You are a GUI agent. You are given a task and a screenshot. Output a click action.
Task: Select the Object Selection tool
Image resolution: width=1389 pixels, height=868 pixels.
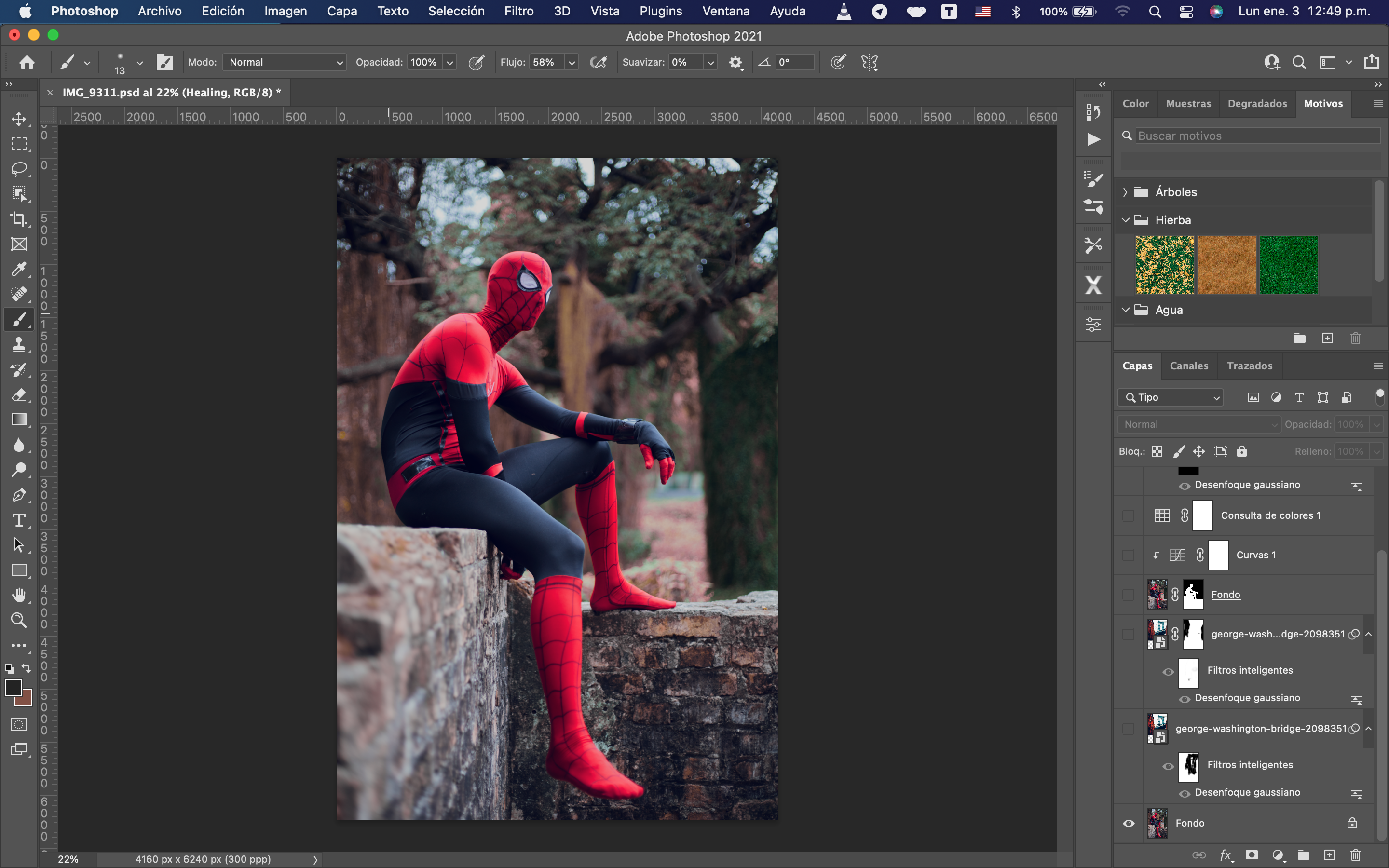[x=19, y=193]
